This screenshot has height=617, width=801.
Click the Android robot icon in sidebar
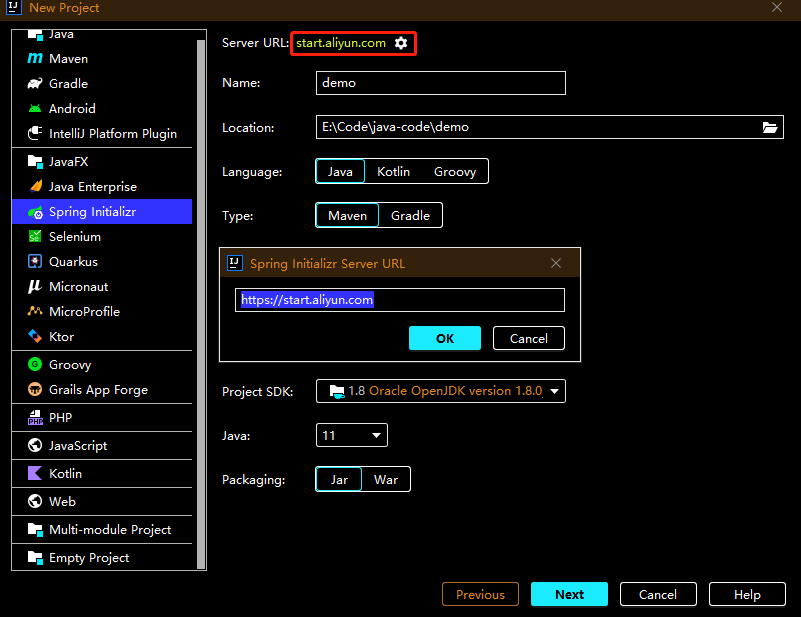click(x=35, y=108)
